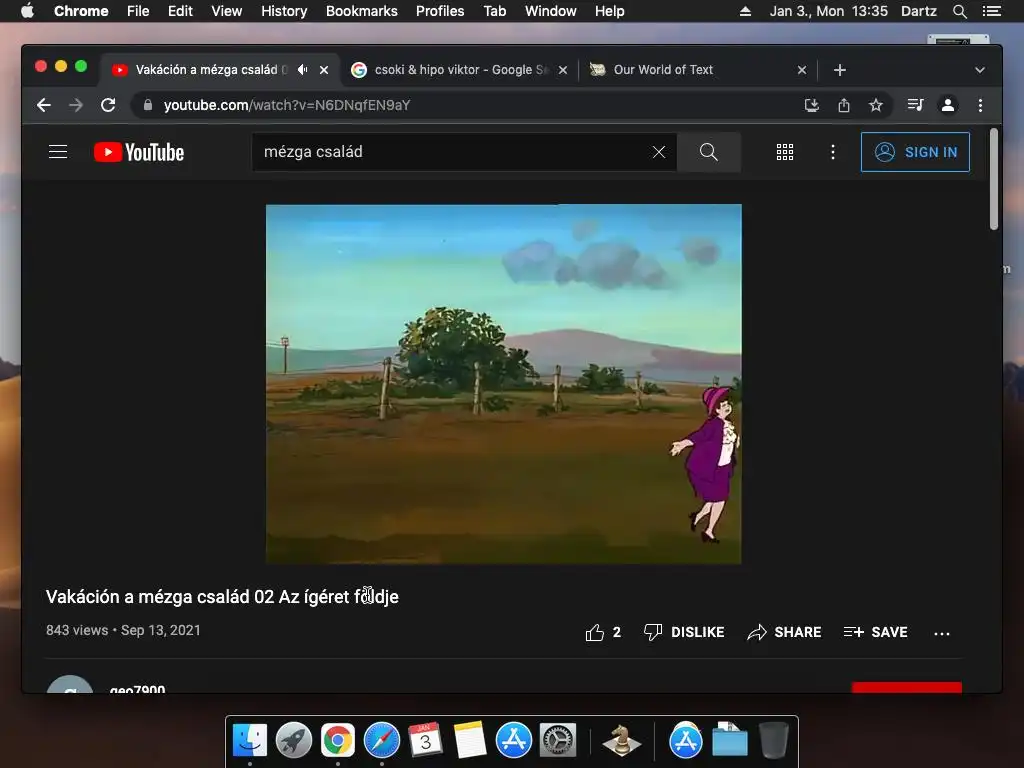The image size is (1024, 768).
Task: Clear the YouTube search box text
Action: tap(659, 152)
